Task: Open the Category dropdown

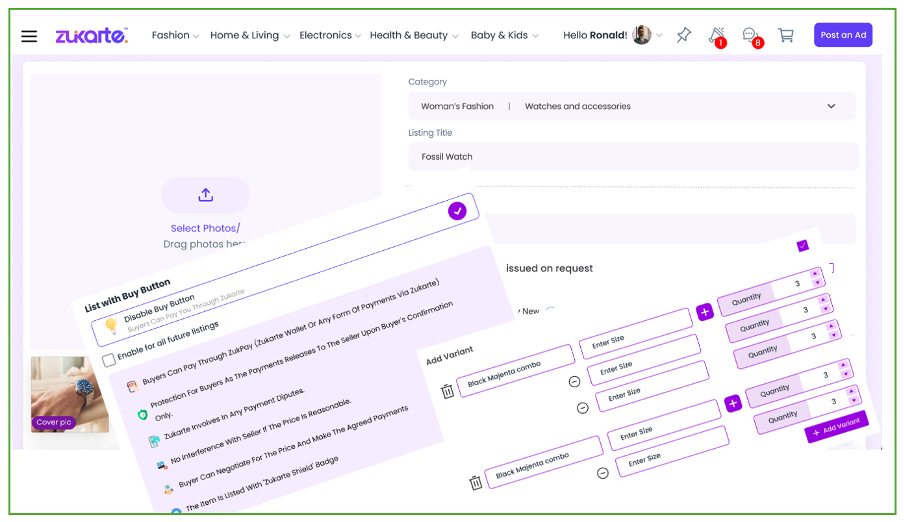Action: tap(632, 106)
